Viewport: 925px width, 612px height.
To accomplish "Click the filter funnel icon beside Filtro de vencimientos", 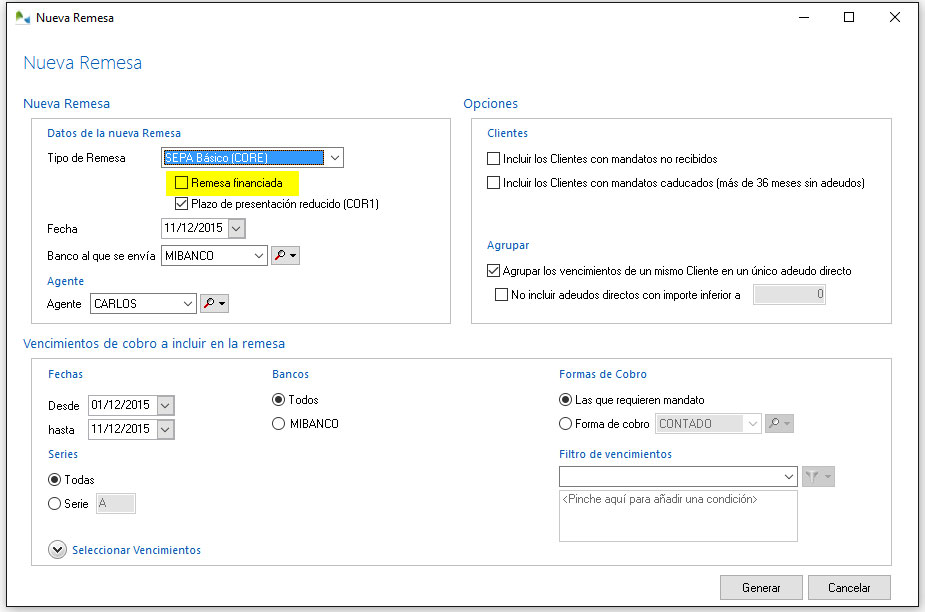I will pyautogui.click(x=812, y=477).
